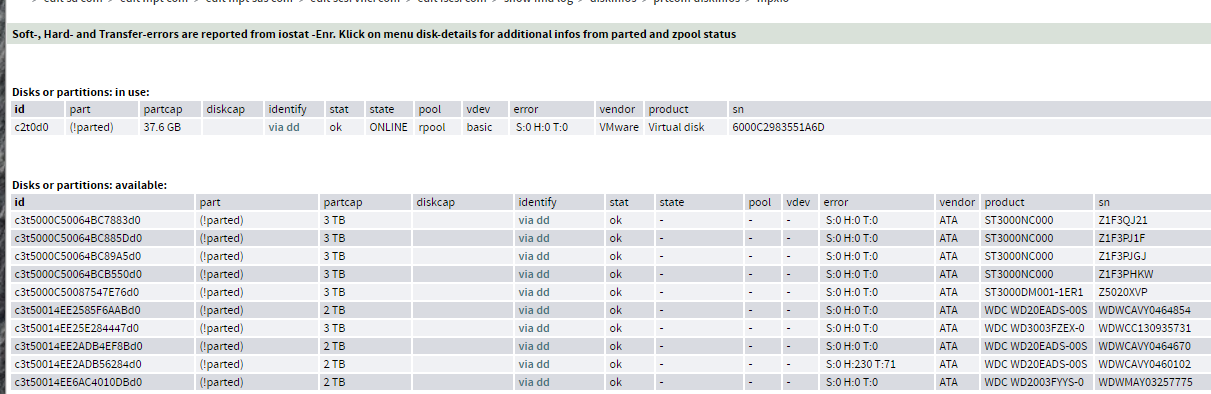
Task: Click 'via dd' link for disk c3t5000C50064BC89A5d0
Action: click(x=533, y=256)
